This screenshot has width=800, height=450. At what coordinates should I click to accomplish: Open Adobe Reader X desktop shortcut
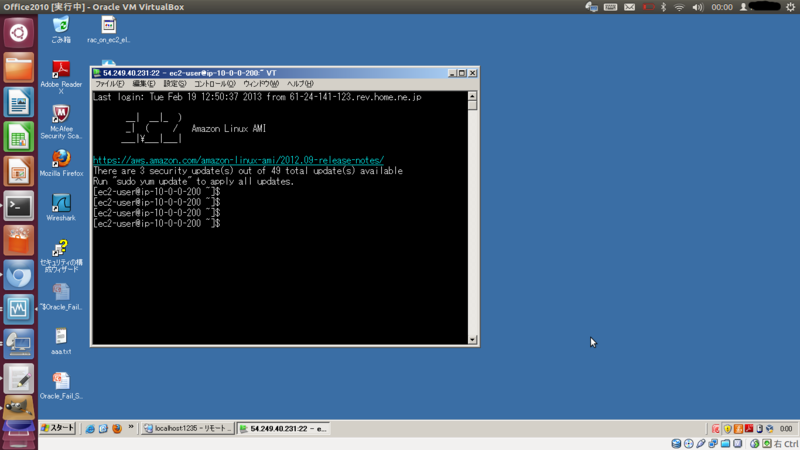pyautogui.click(x=61, y=77)
